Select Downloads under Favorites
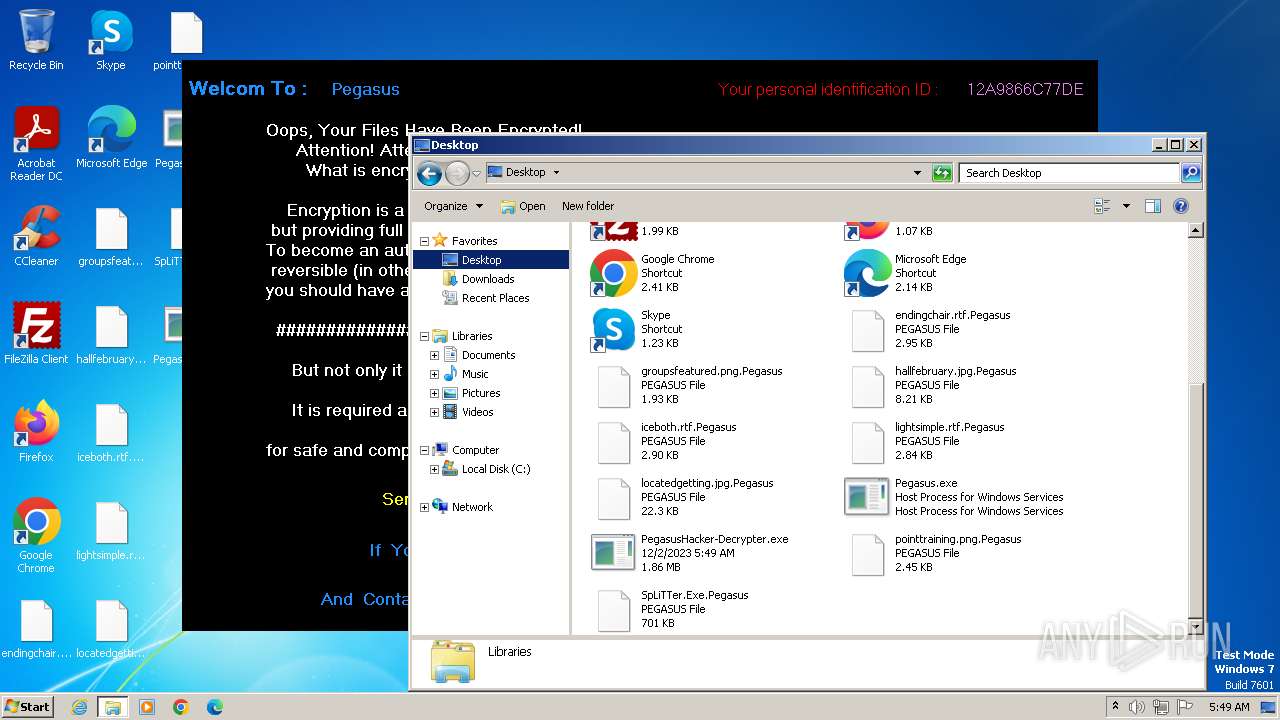 point(478,279)
